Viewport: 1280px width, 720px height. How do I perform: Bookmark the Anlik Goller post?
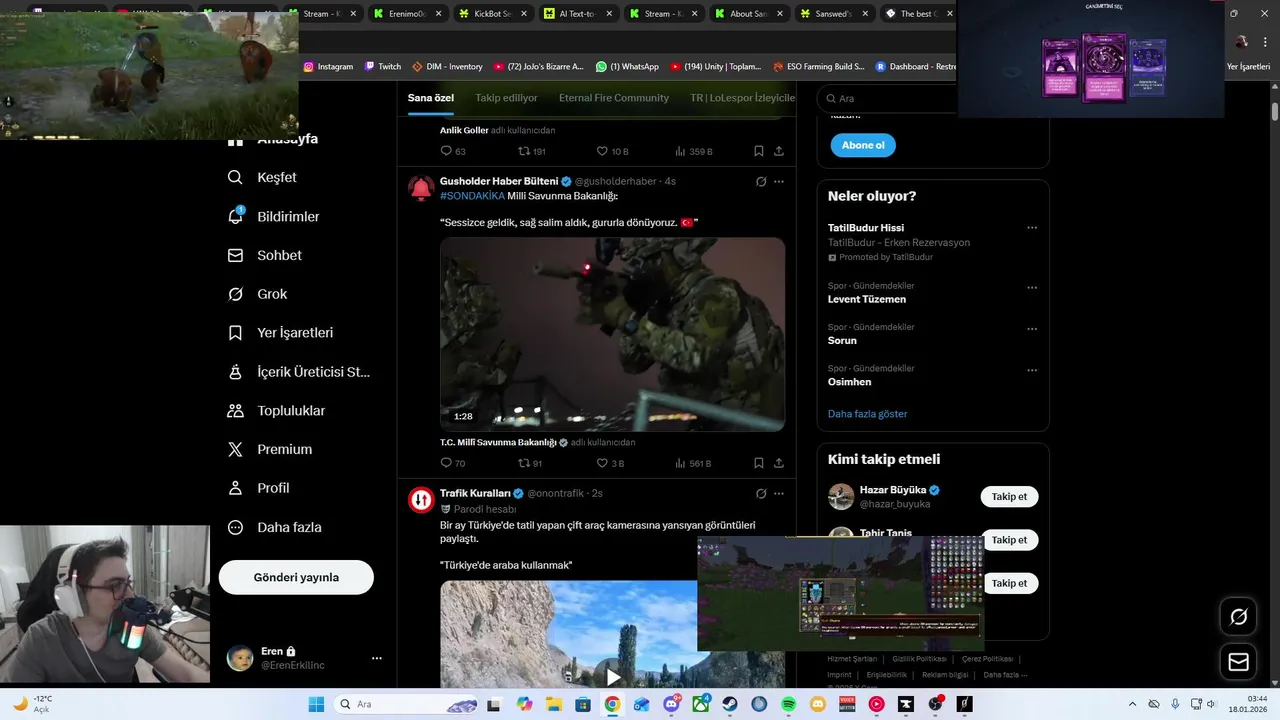point(759,151)
